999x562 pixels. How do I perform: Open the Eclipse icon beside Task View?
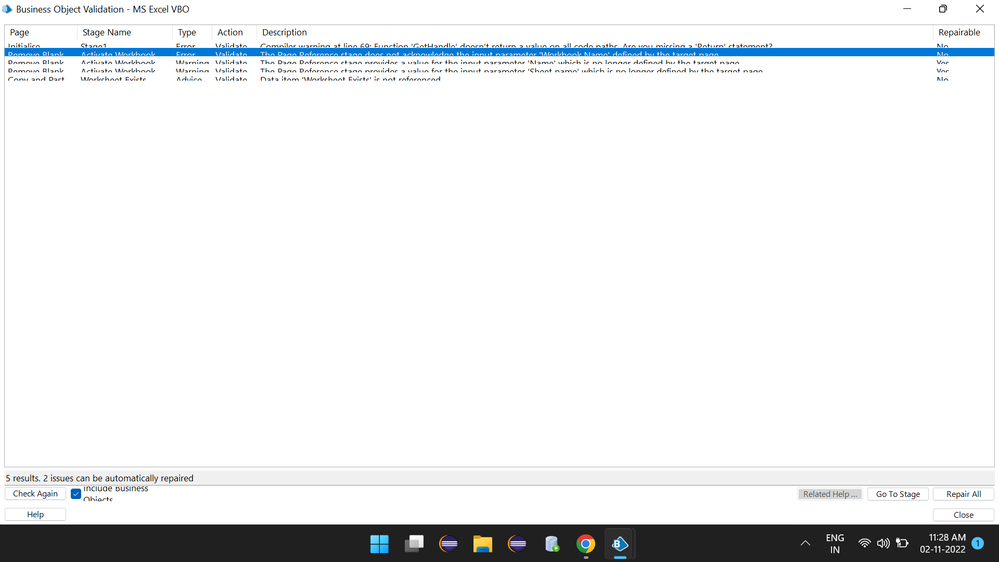449,544
